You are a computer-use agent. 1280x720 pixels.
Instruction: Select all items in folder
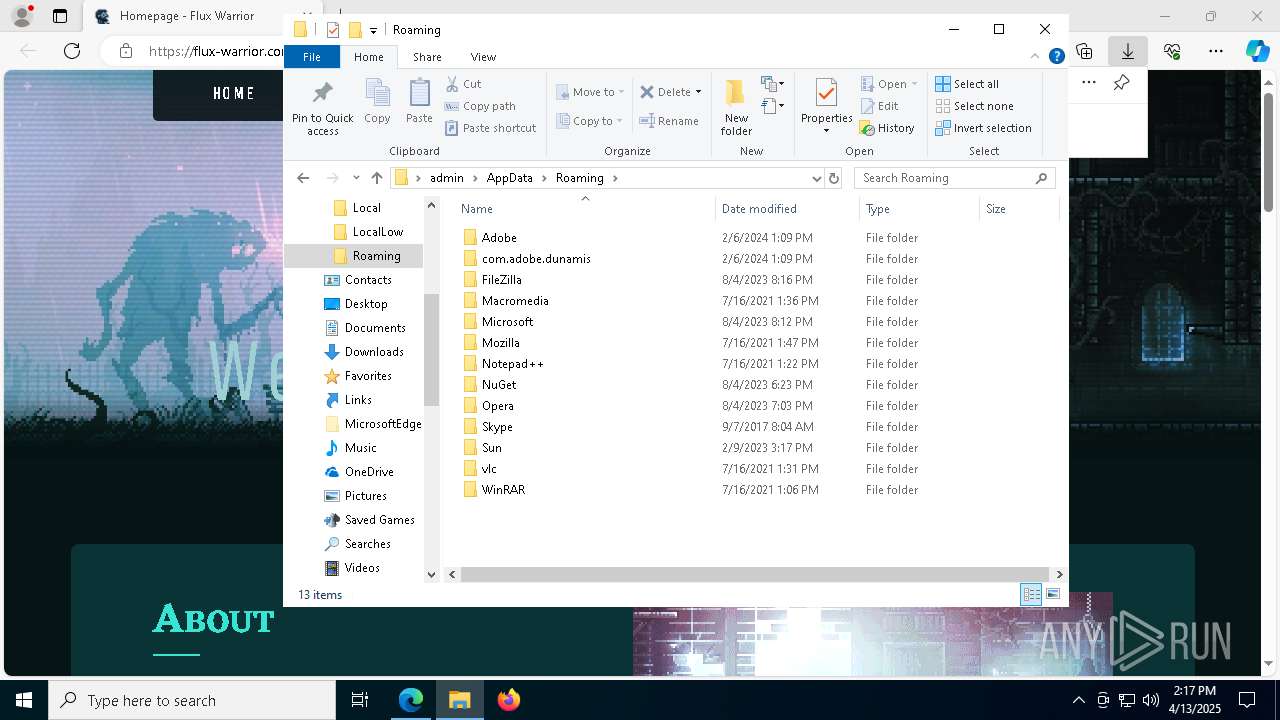[967, 84]
